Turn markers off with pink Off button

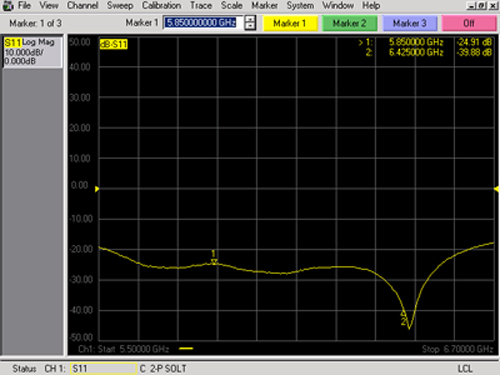pos(469,23)
